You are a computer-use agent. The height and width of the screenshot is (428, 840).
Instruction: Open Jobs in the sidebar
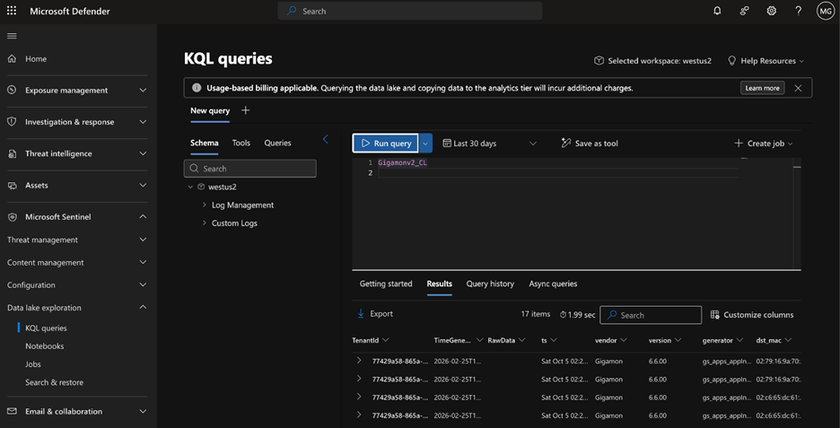[33, 364]
